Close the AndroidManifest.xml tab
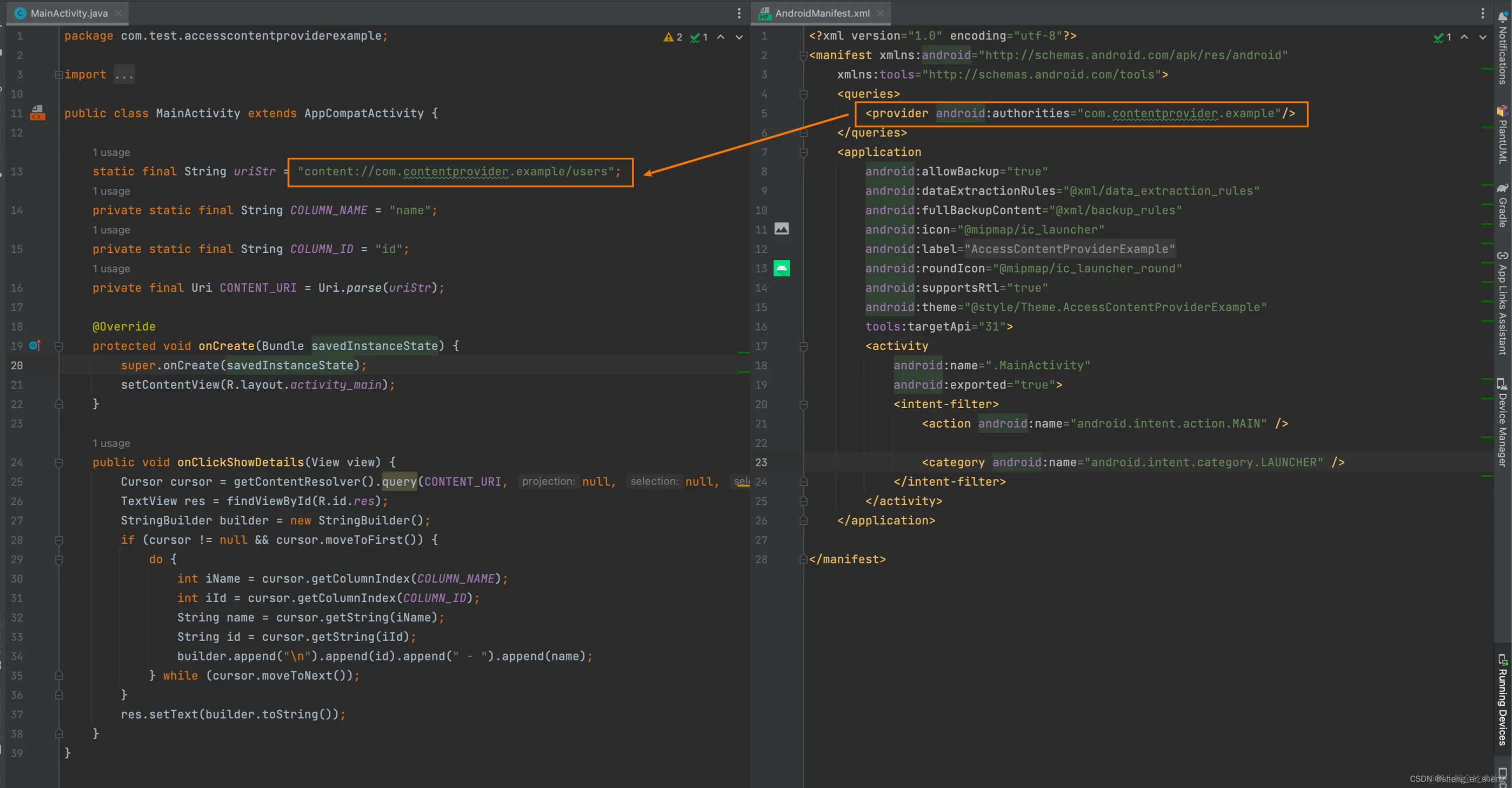Viewport: 1512px width, 788px height. (x=880, y=13)
